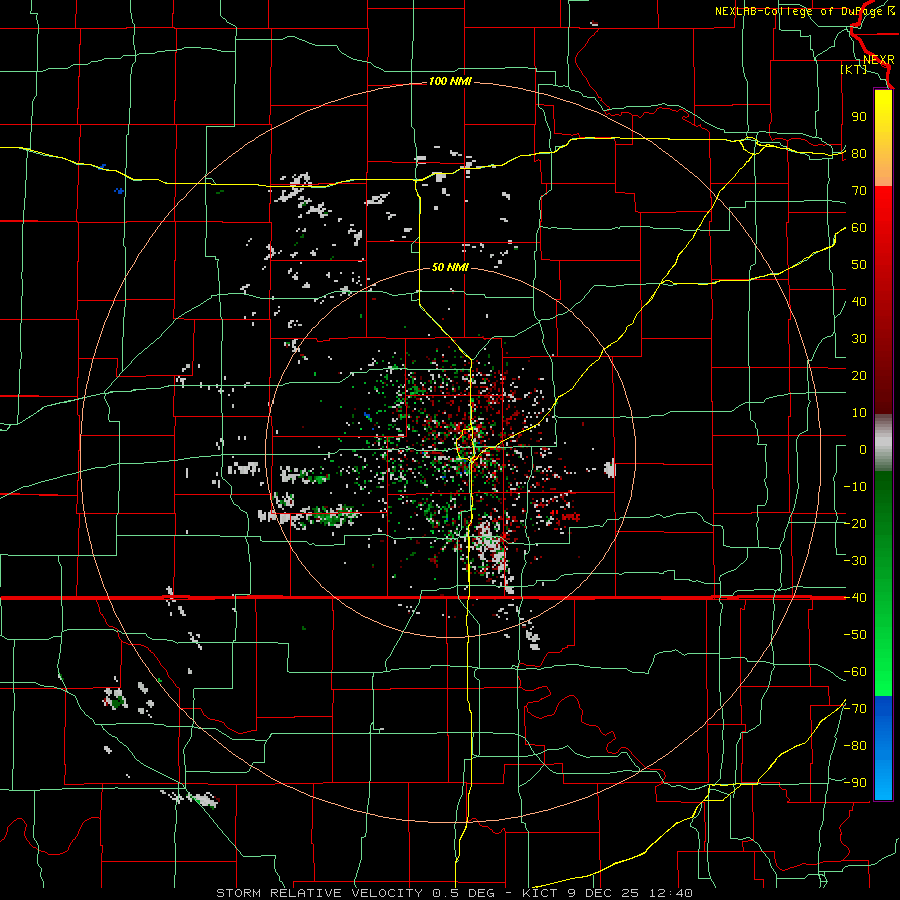
Task: Click the -20 value on velocity scale
Action: (855, 523)
